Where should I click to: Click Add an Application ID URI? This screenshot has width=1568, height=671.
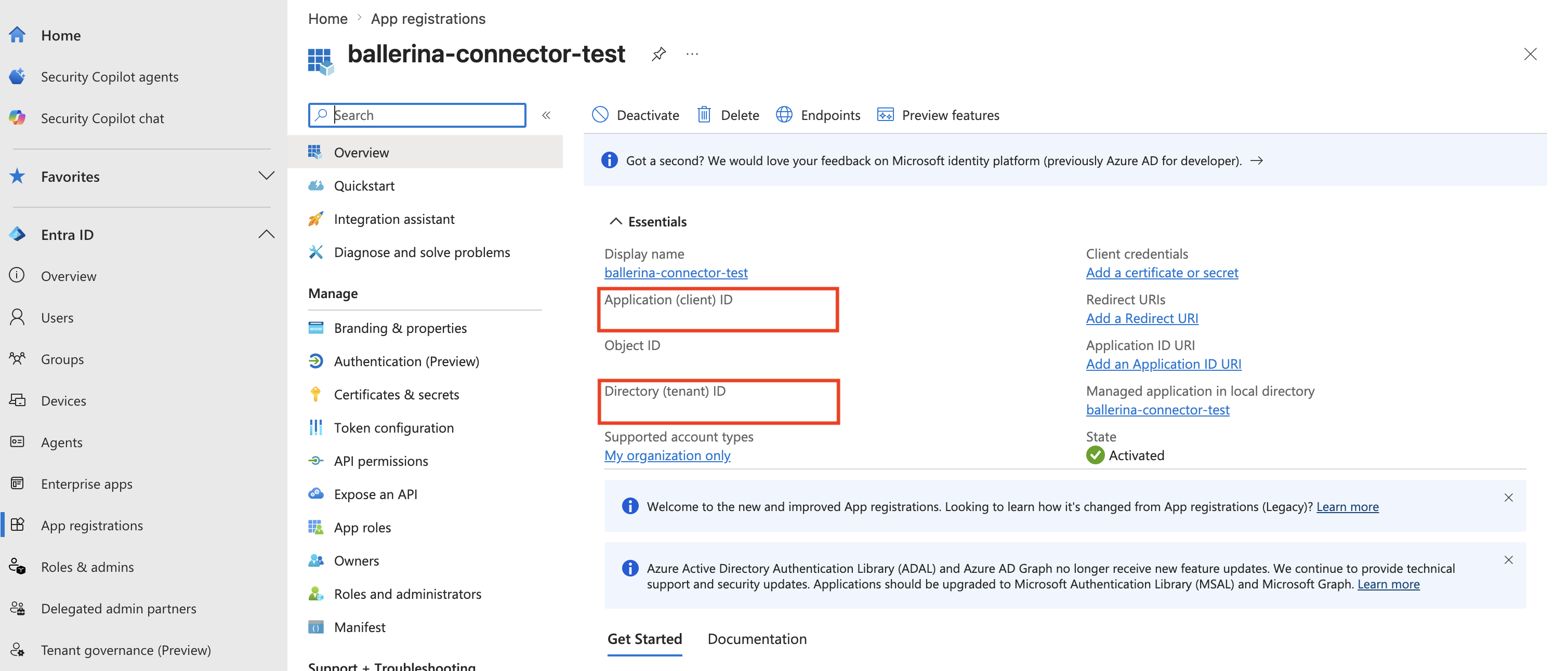(x=1164, y=364)
